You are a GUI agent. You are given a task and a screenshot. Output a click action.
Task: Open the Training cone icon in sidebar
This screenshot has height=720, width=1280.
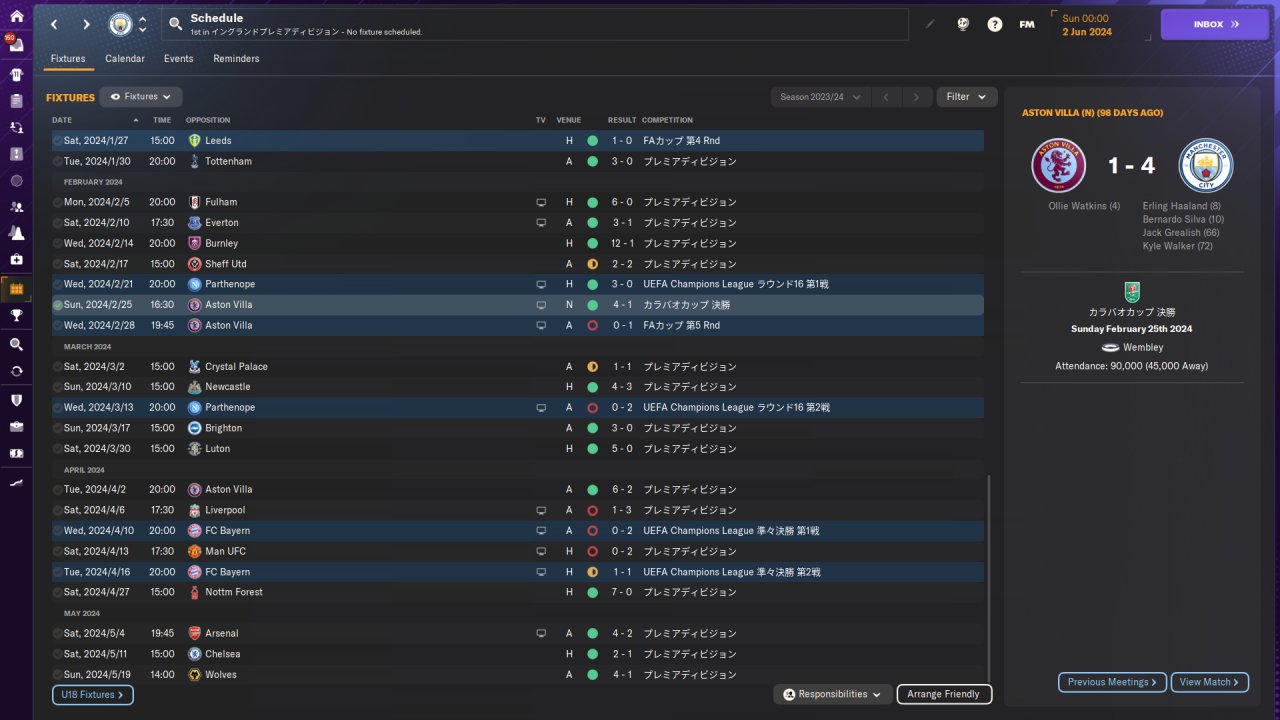(16, 233)
